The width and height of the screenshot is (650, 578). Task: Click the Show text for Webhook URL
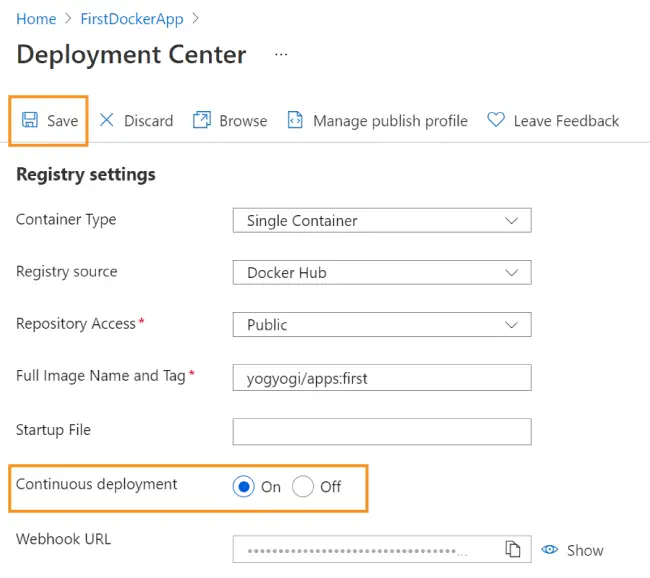click(585, 550)
